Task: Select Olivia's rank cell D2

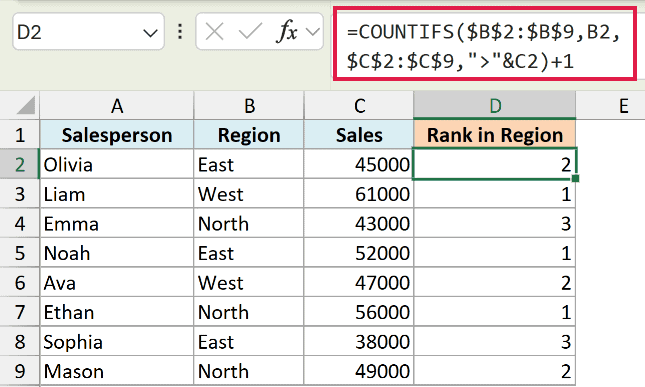Action: pos(495,164)
